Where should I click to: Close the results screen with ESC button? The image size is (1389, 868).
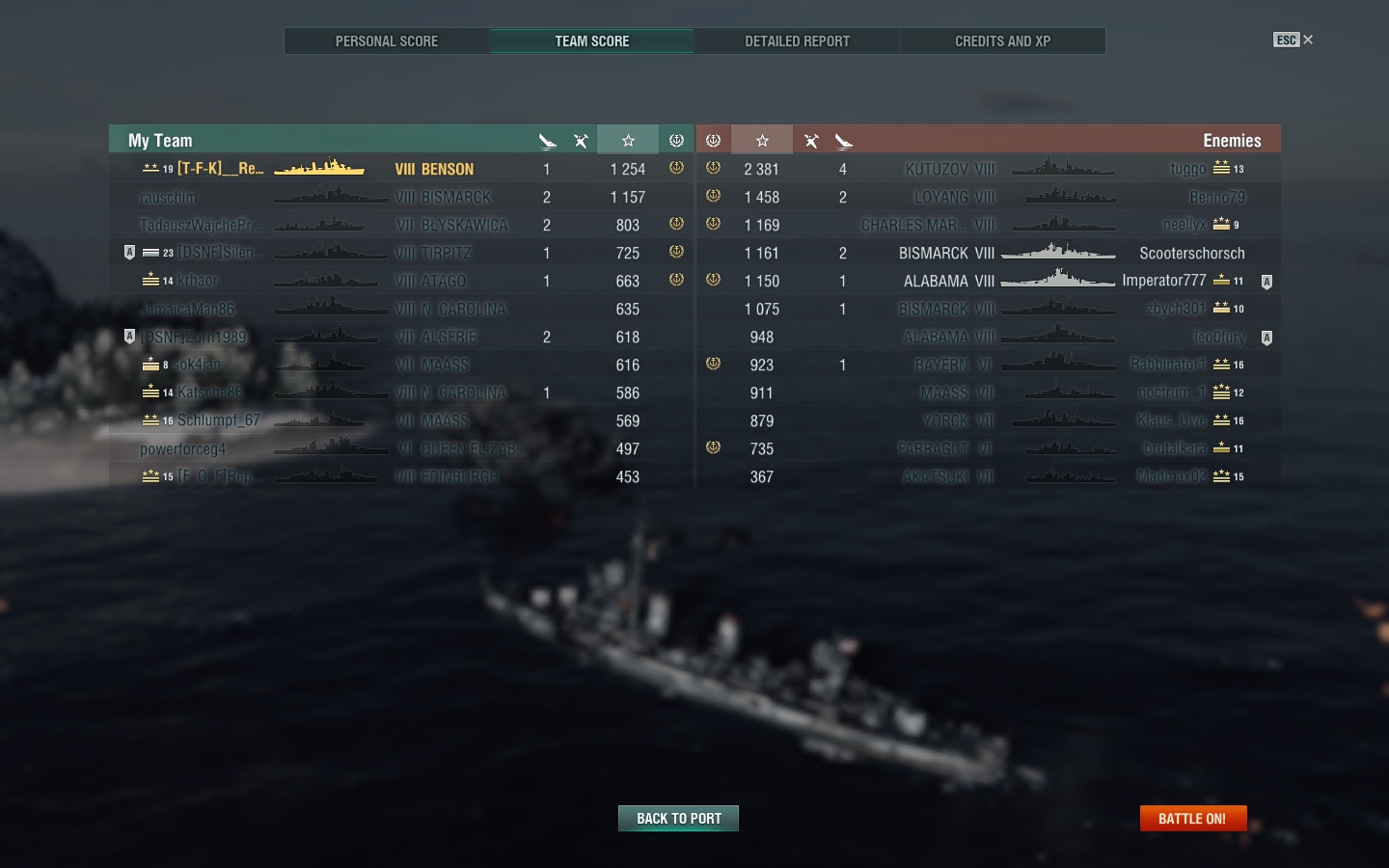1293,40
